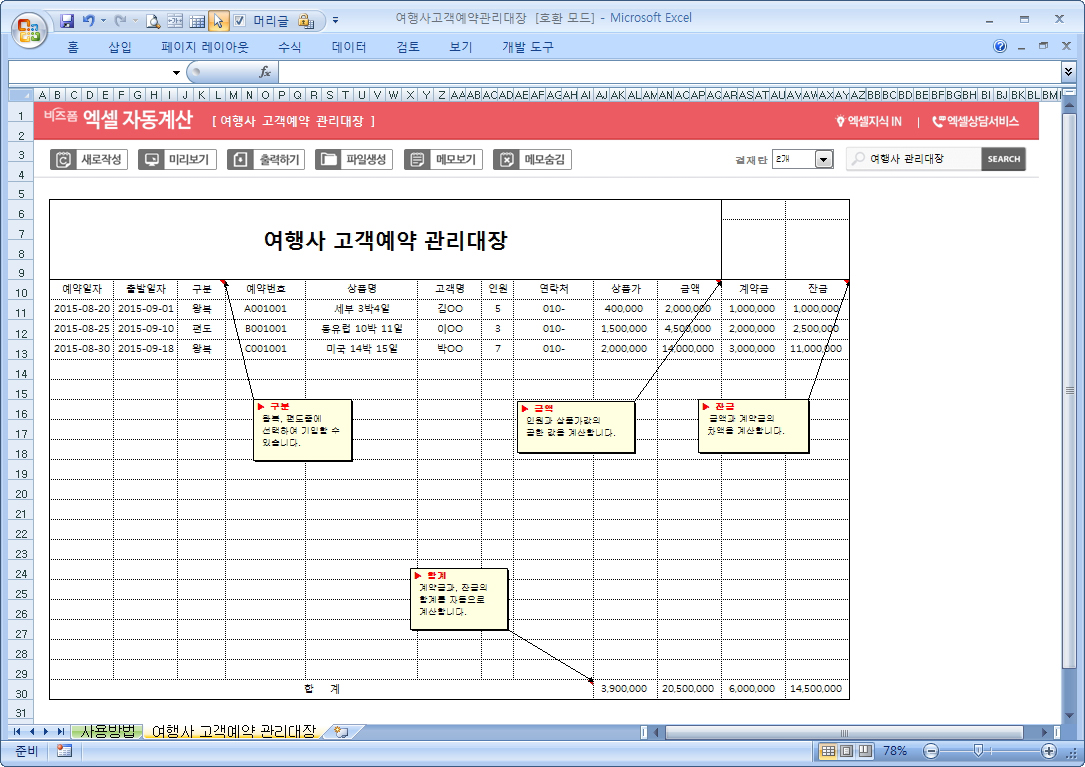Screen dimensions: 1085x767
Task: Click the 새로작성 button
Action: (x=89, y=159)
